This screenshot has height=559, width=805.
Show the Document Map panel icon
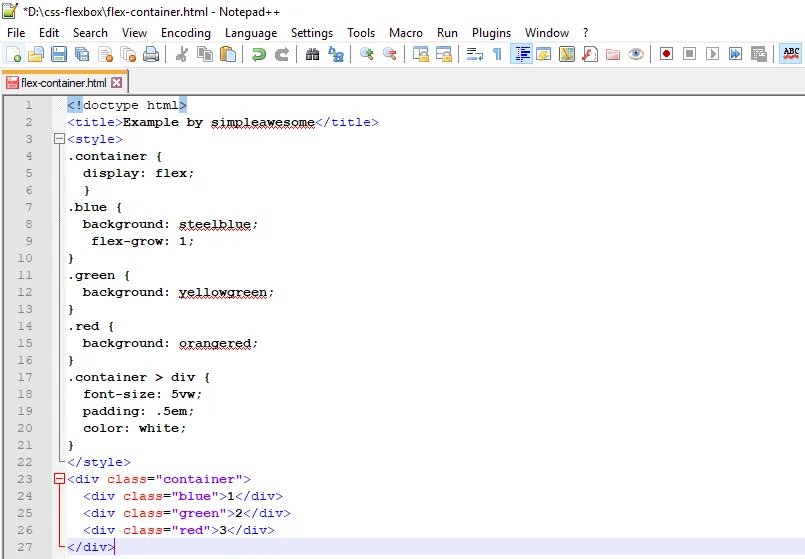coord(567,54)
